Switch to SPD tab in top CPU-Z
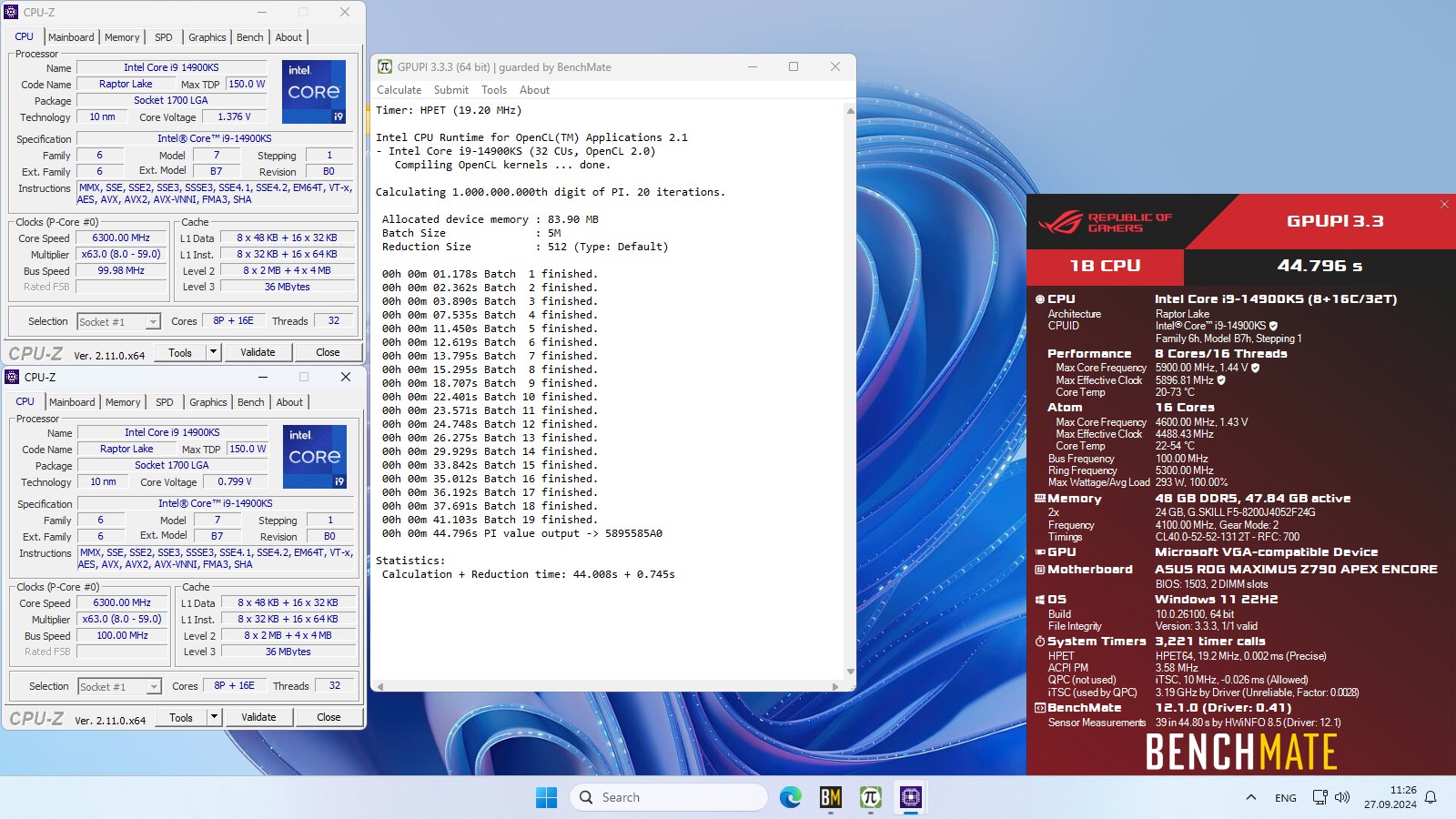 (164, 37)
